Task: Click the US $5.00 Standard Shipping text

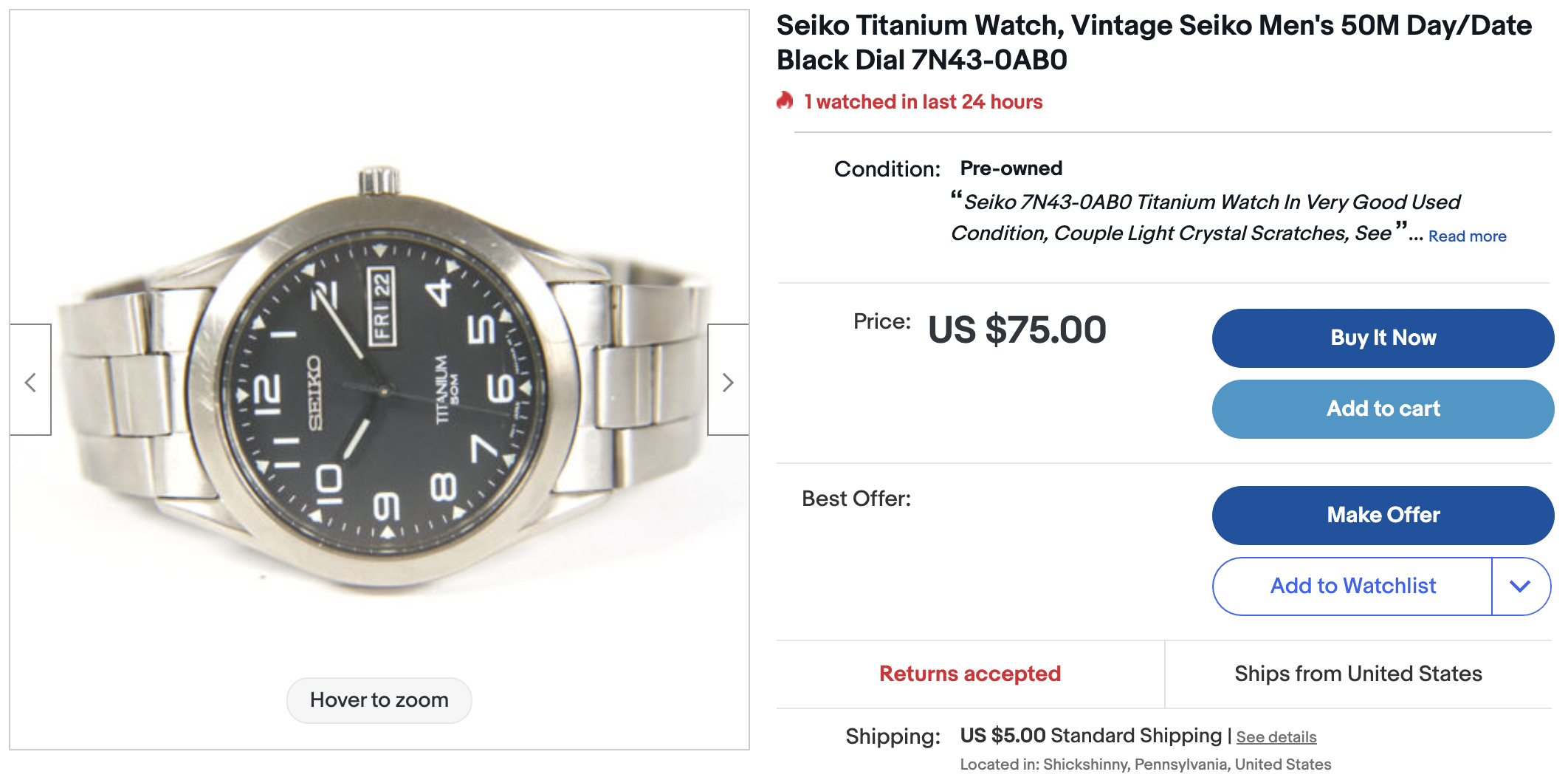Action: coord(1090,736)
